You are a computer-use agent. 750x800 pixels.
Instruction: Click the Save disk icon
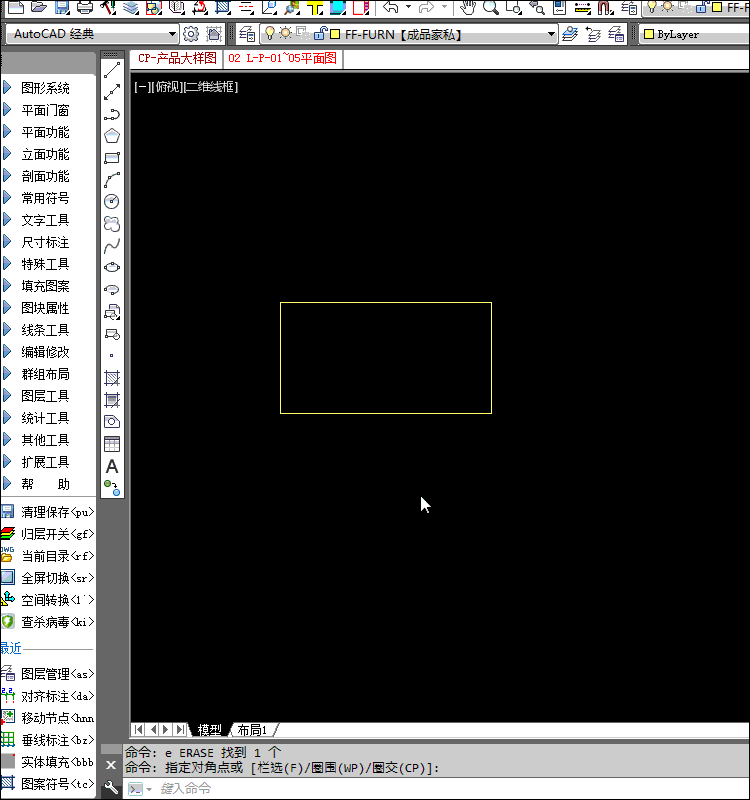(62, 7)
